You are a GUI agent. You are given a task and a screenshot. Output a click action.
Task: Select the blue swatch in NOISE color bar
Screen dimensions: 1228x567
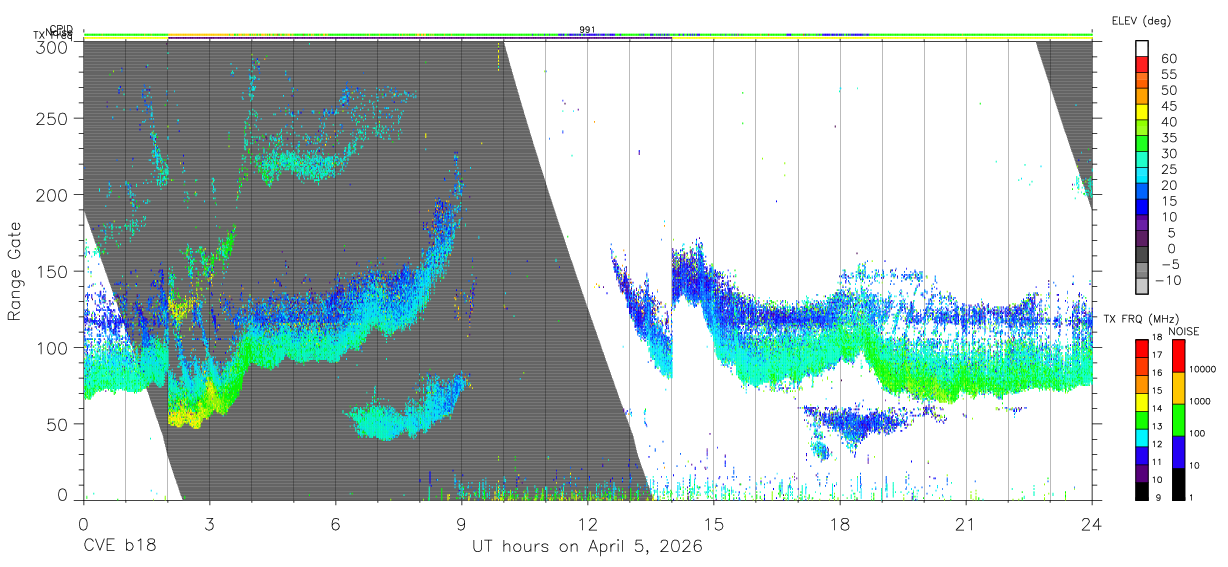coord(1177,452)
